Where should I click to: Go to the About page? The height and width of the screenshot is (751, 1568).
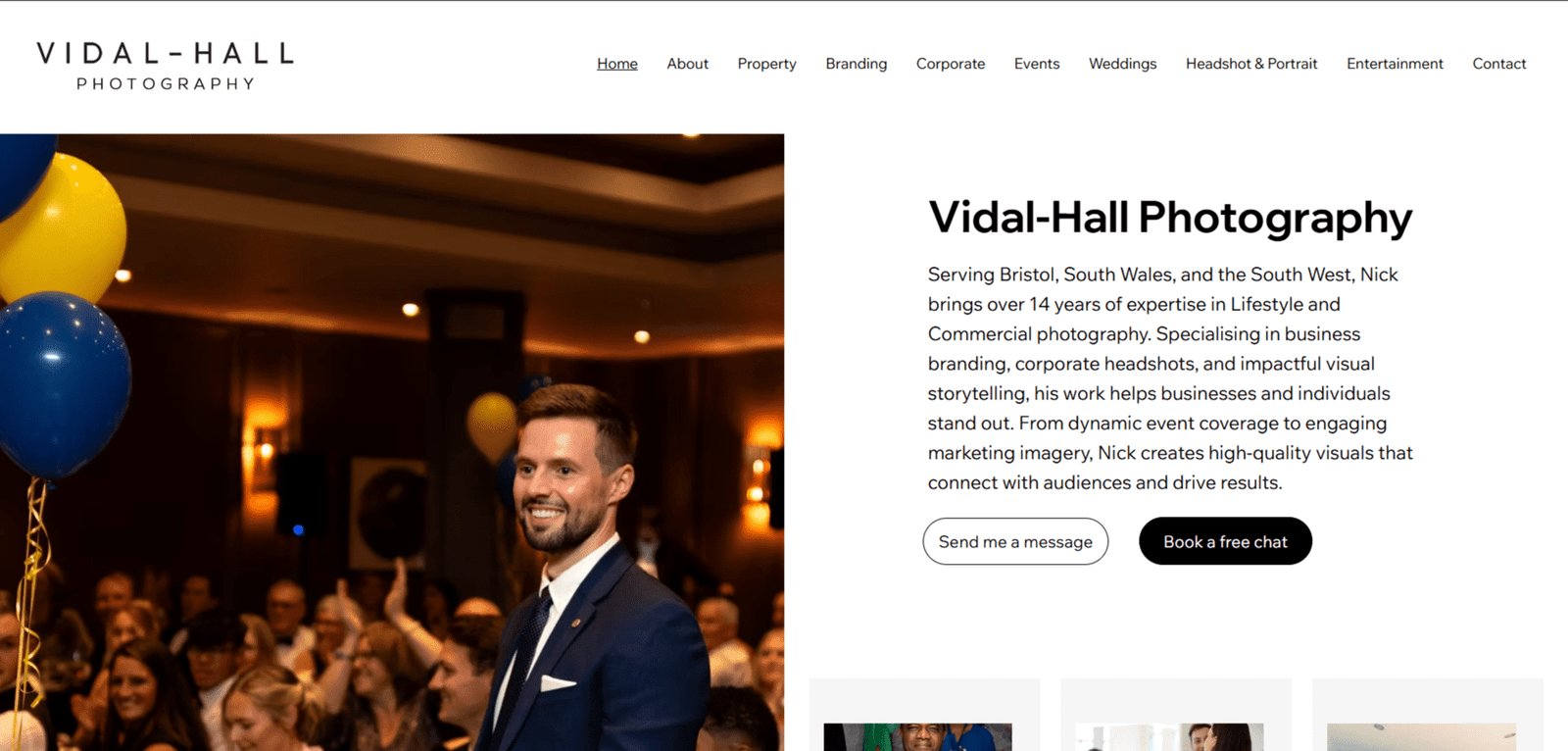(687, 64)
